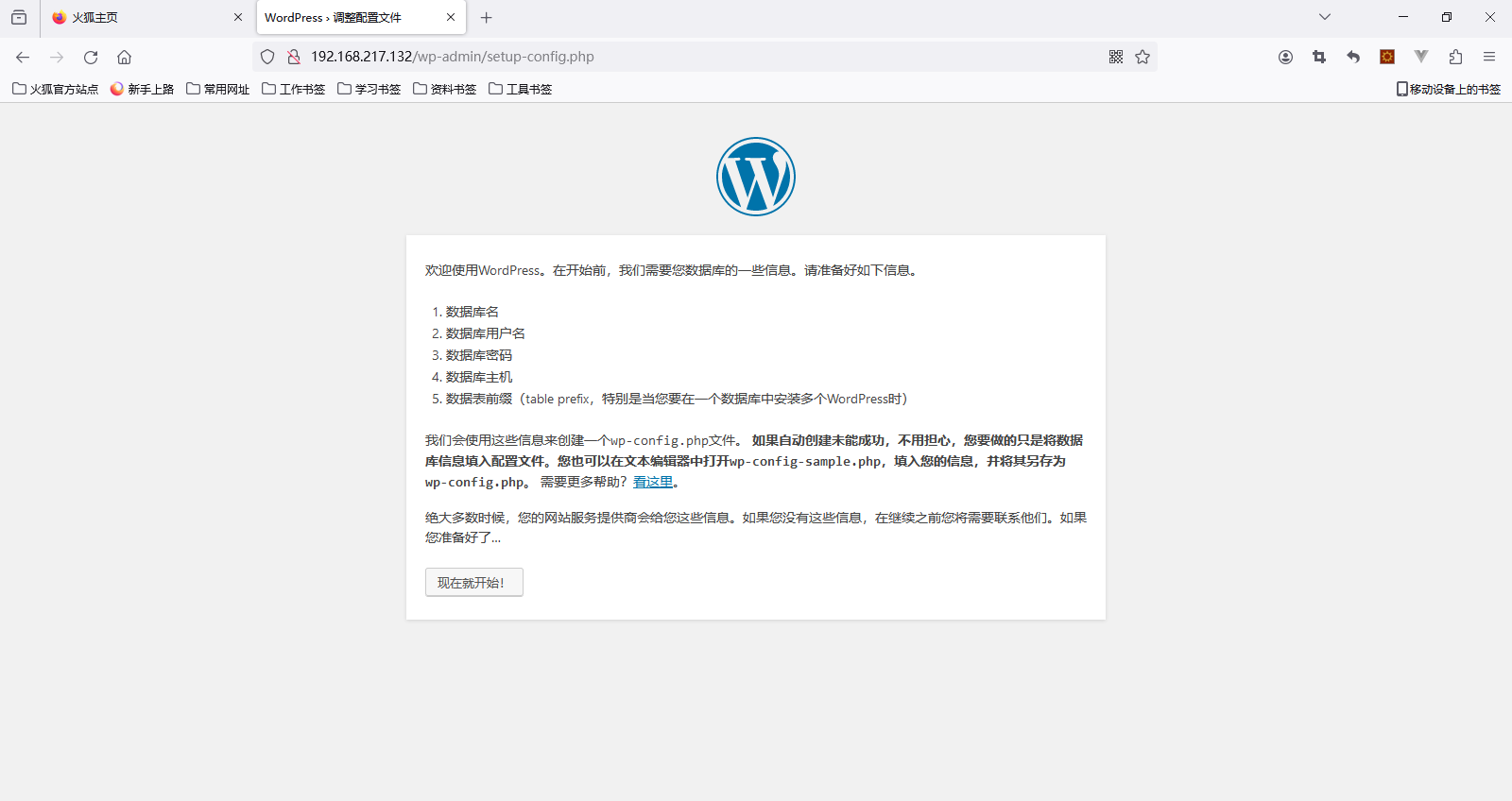Click the undo arrow toolbar icon
The width and height of the screenshot is (1512, 801).
click(1353, 57)
